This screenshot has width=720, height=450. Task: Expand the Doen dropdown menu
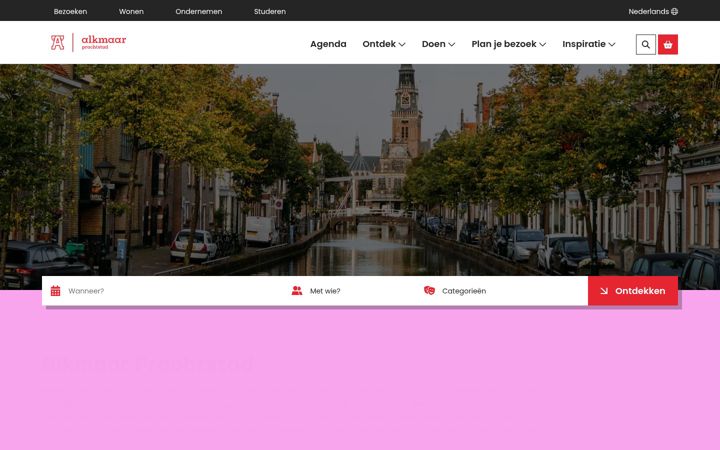pyautogui.click(x=439, y=44)
